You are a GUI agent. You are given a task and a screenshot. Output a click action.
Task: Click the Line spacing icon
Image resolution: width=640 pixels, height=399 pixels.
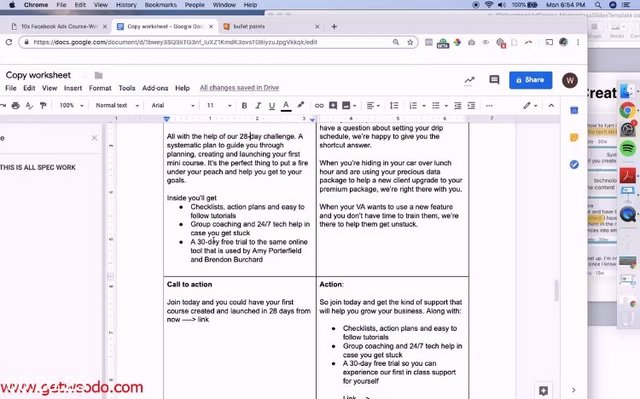pyautogui.click(x=394, y=106)
